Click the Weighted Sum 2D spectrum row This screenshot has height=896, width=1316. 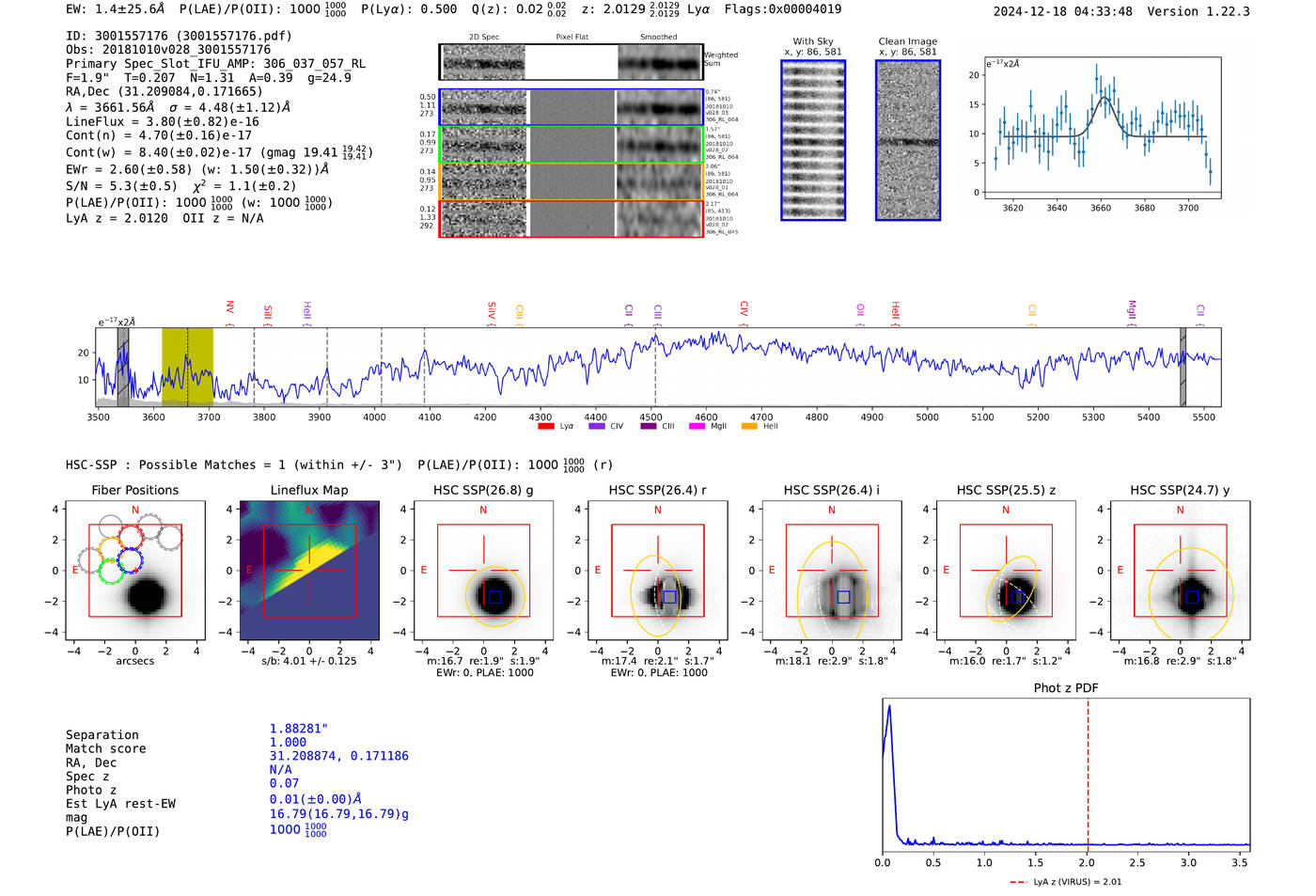pos(571,62)
